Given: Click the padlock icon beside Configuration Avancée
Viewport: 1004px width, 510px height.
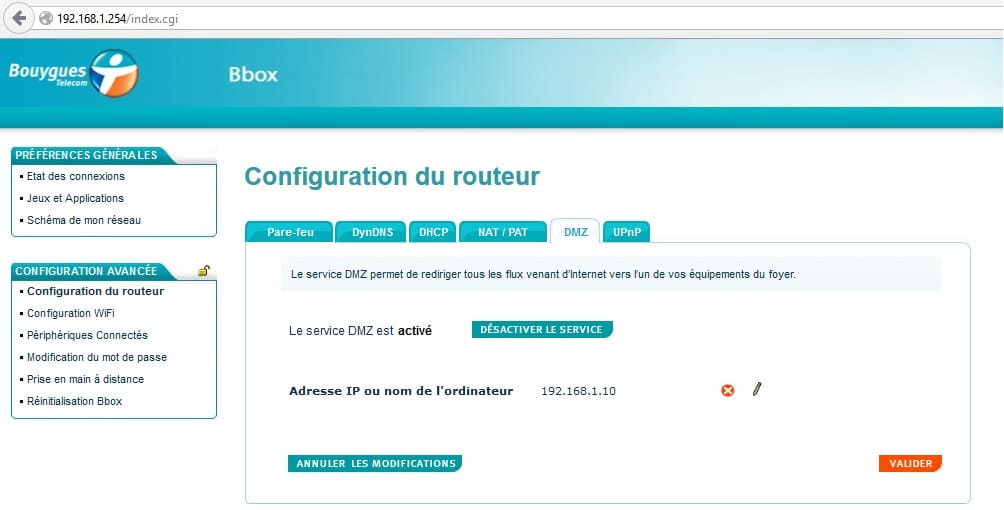Looking at the screenshot, I should point(204,270).
